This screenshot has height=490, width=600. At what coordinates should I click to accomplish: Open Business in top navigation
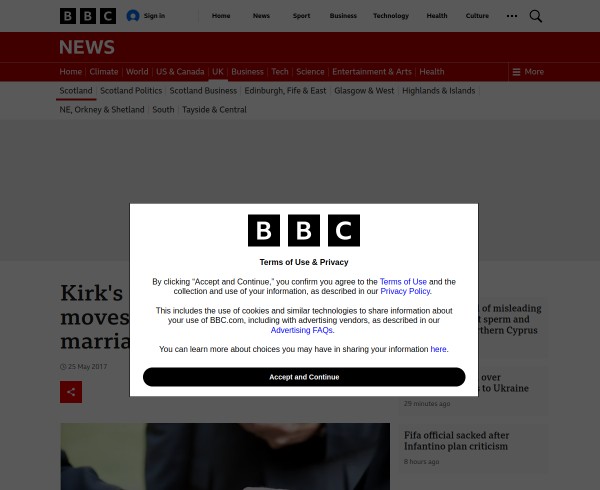click(x=343, y=16)
